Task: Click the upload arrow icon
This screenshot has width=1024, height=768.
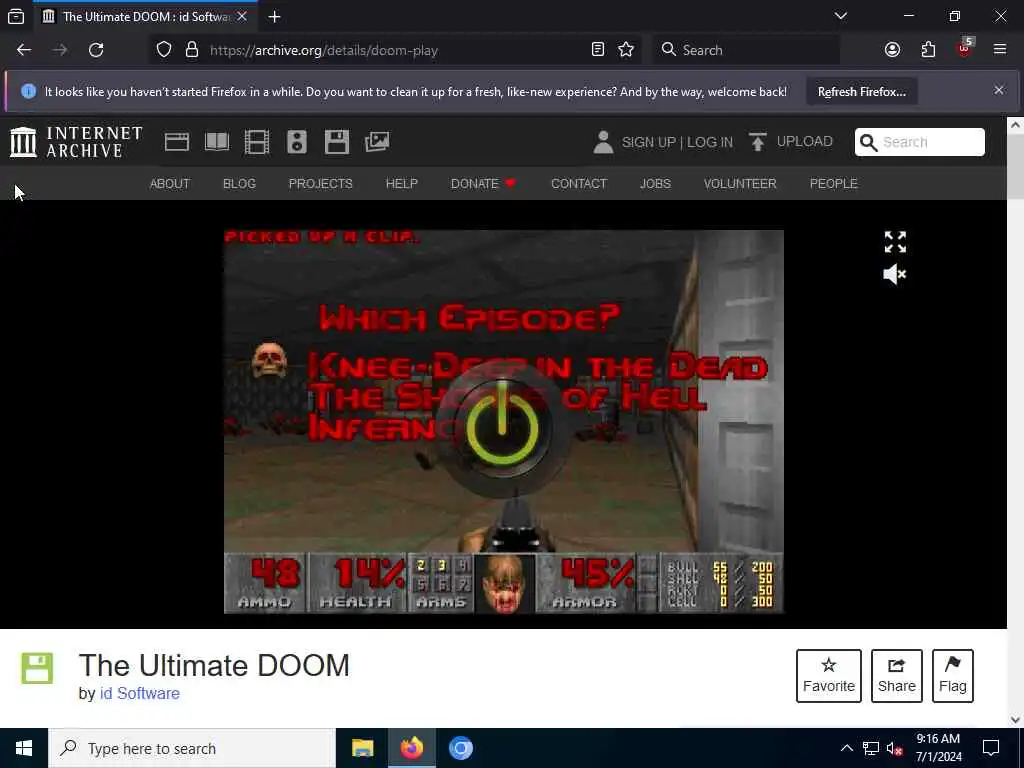Action: click(758, 142)
